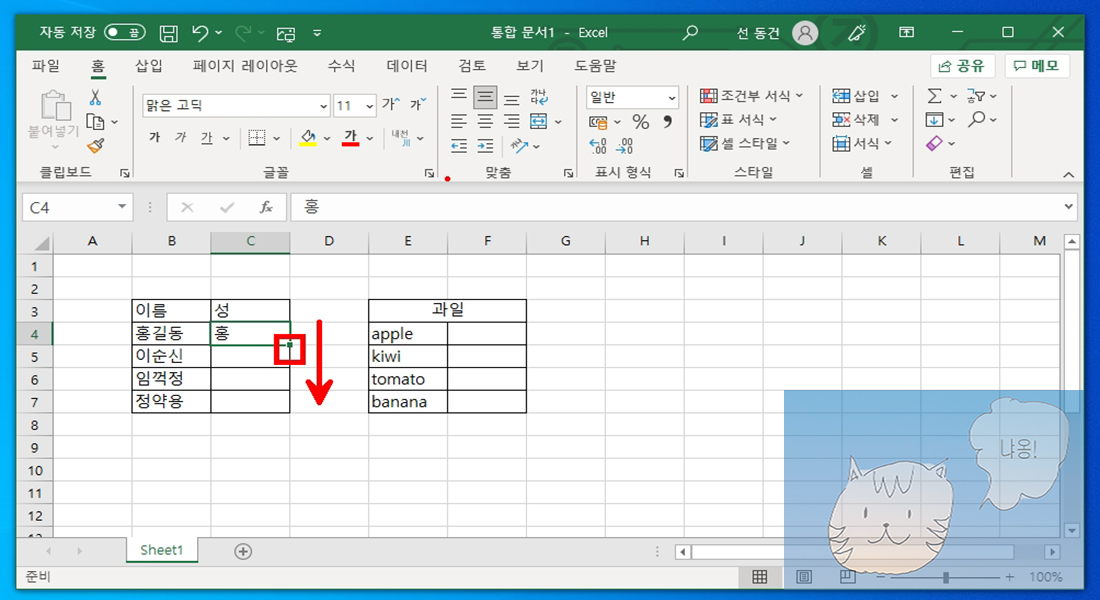This screenshot has width=1100, height=600.
Task: Toggle align left for cell text
Action: coord(459,121)
